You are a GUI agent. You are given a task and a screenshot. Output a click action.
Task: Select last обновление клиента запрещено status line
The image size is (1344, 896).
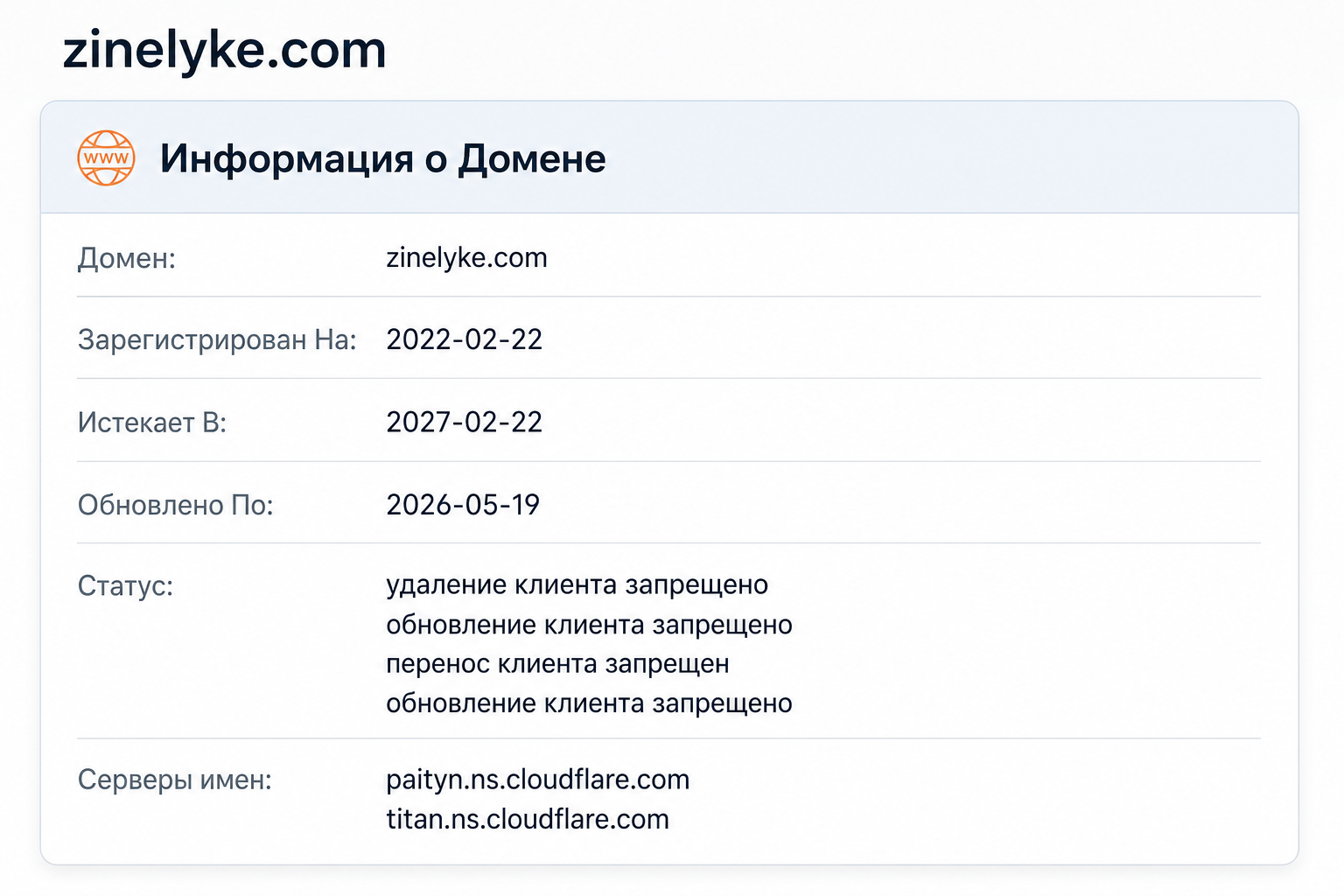click(x=590, y=703)
